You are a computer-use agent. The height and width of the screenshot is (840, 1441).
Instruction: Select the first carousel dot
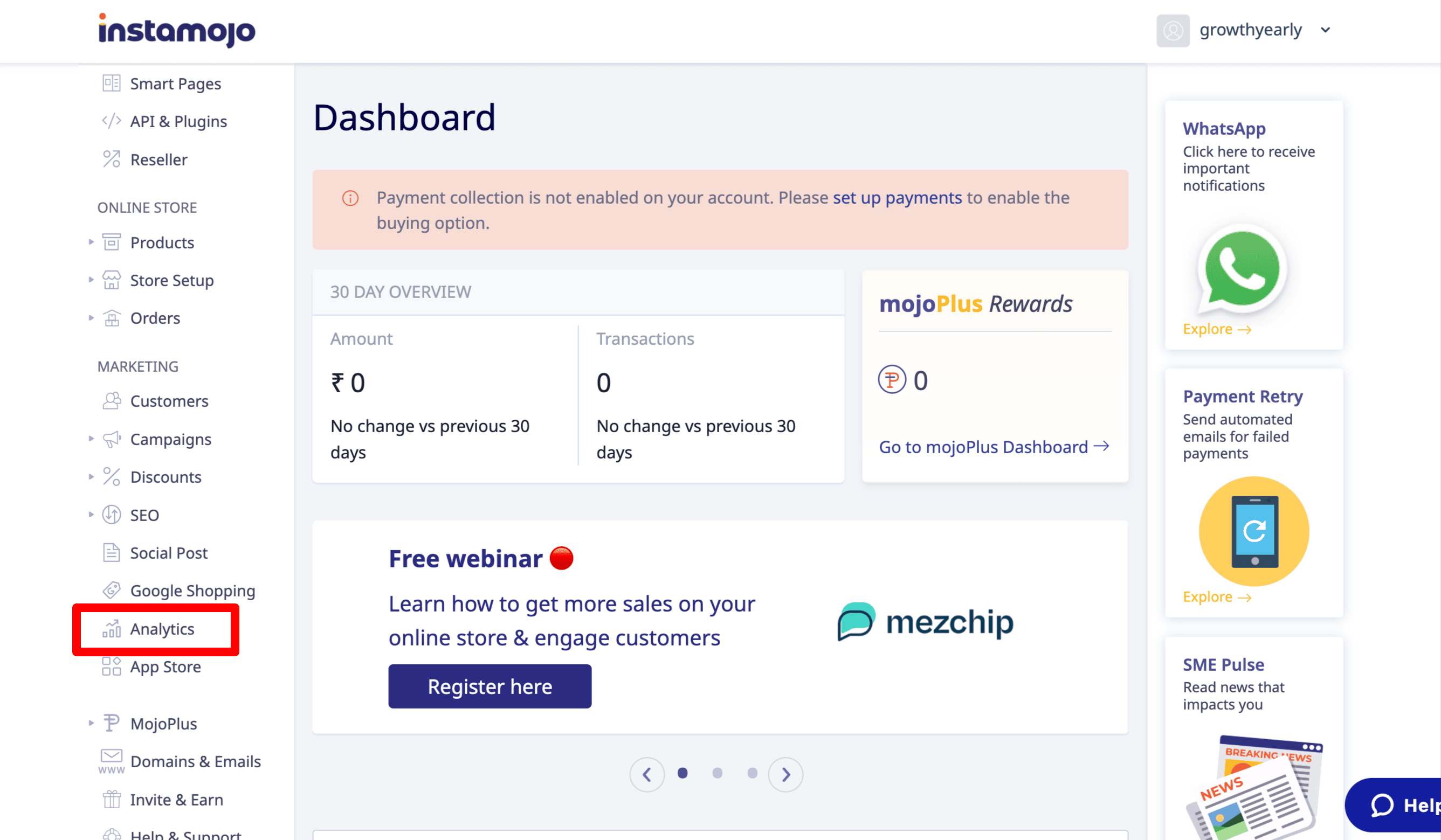pyautogui.click(x=682, y=773)
